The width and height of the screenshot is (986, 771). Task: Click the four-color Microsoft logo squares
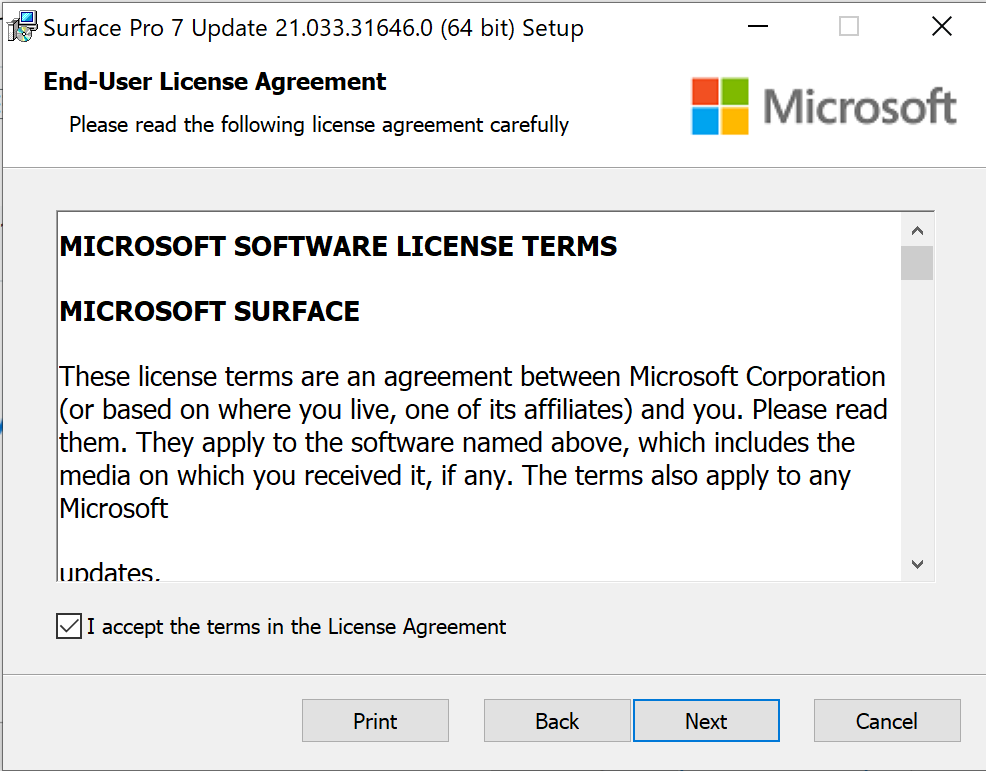[719, 106]
